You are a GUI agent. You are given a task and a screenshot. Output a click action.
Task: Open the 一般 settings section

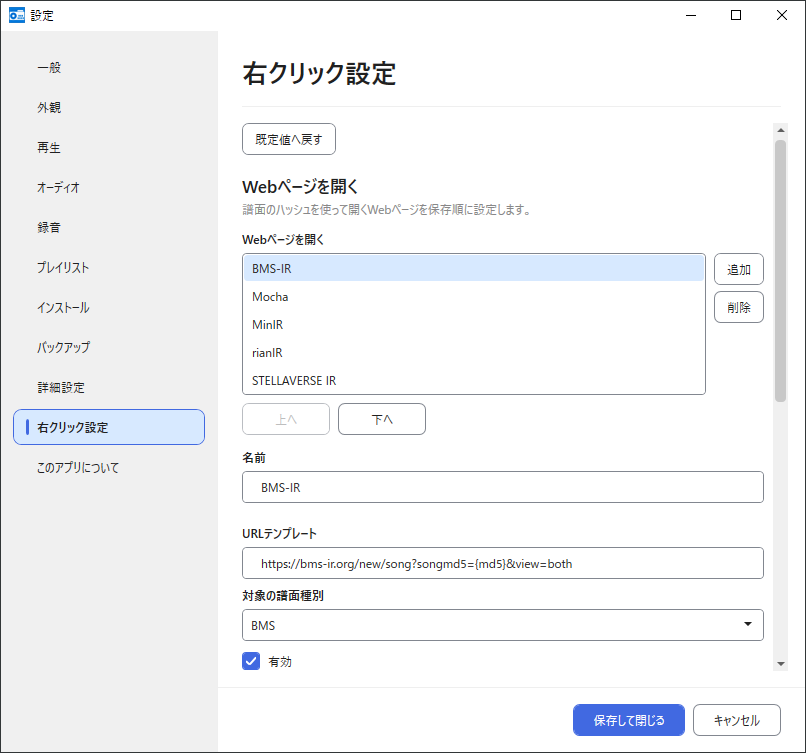coord(108,67)
